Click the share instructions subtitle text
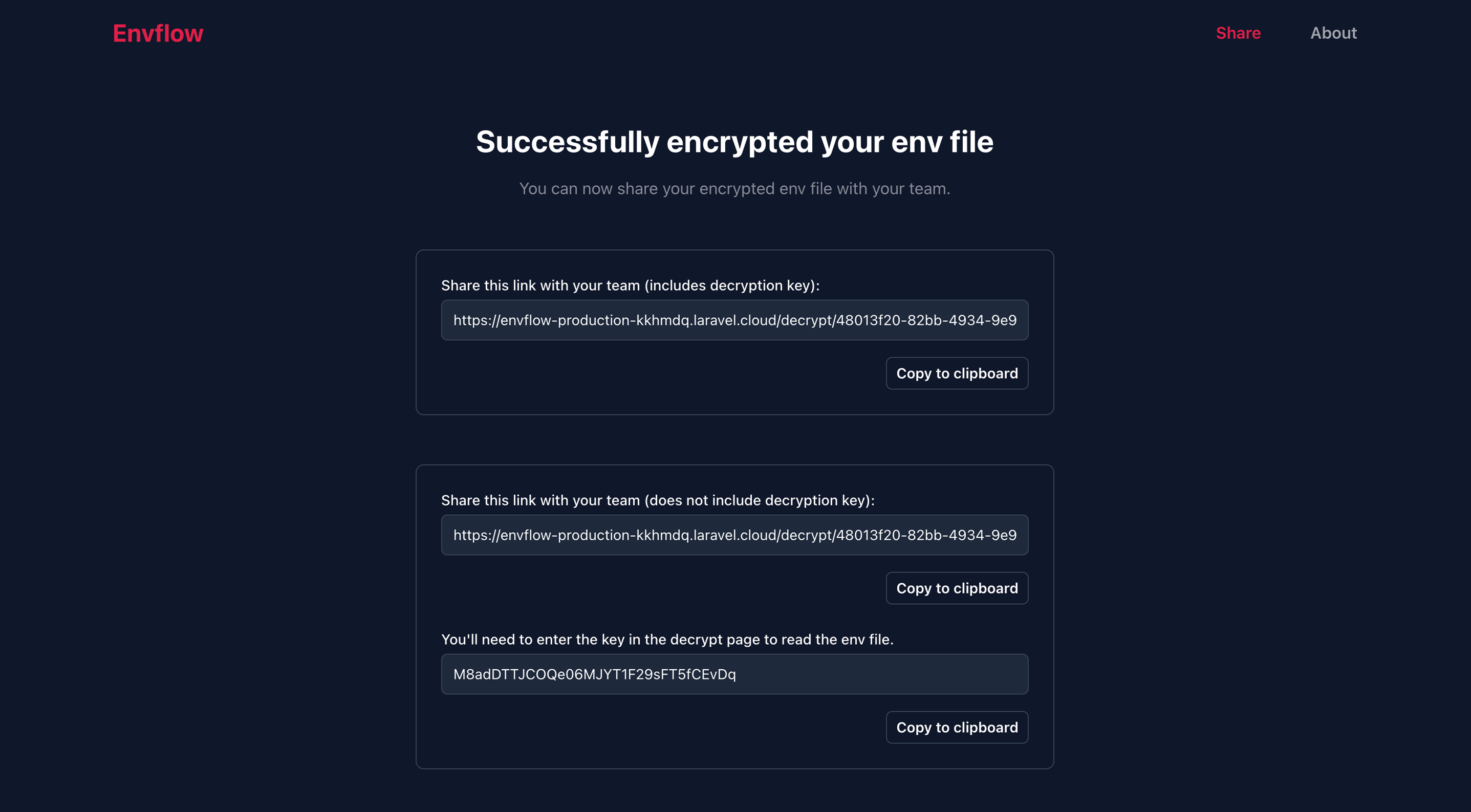 [x=734, y=188]
